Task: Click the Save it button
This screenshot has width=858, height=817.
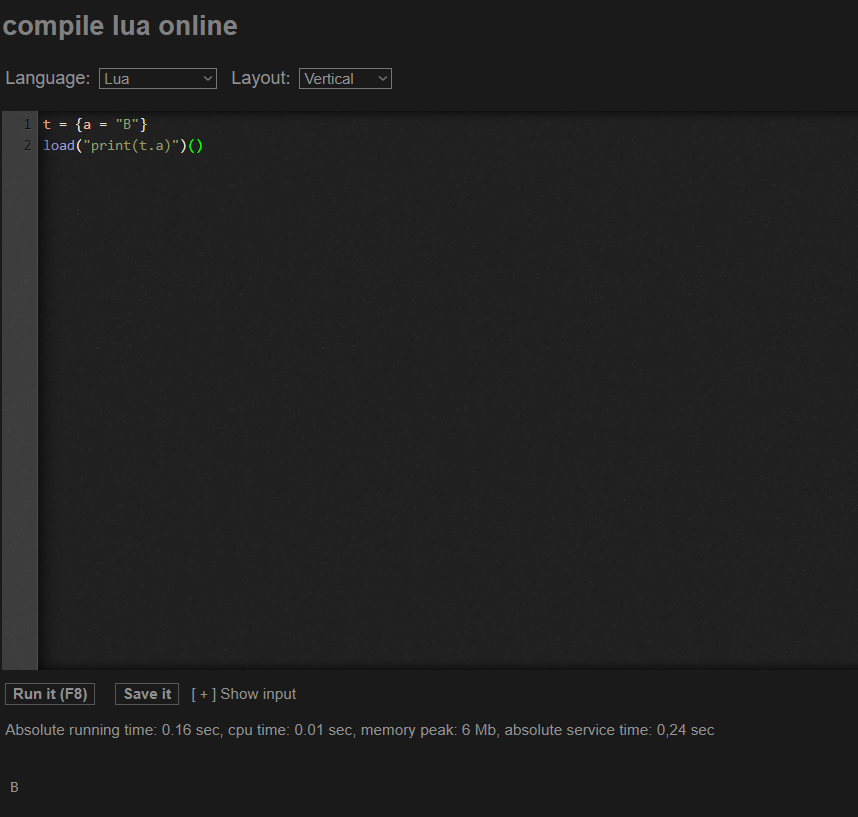Action: [x=147, y=694]
